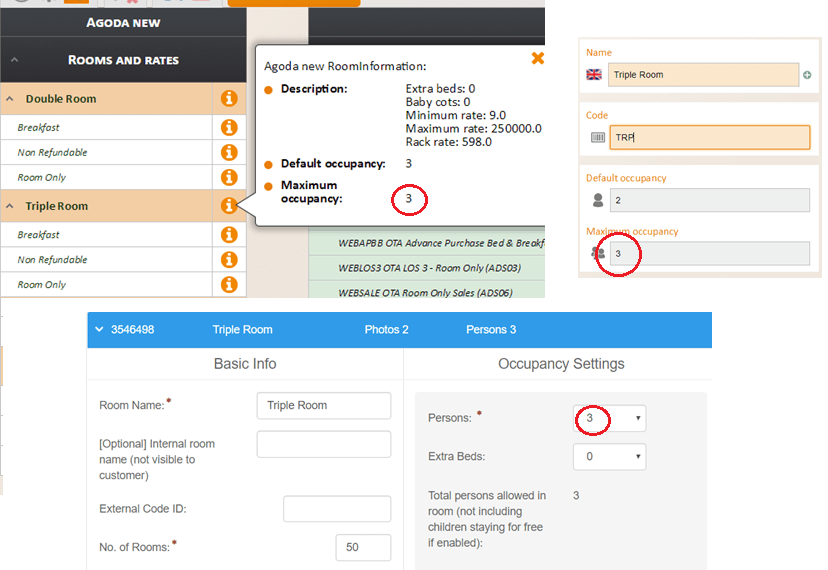Open info icon for Double Room Breakfast rate
This screenshot has height=570, width=828.
(229, 127)
